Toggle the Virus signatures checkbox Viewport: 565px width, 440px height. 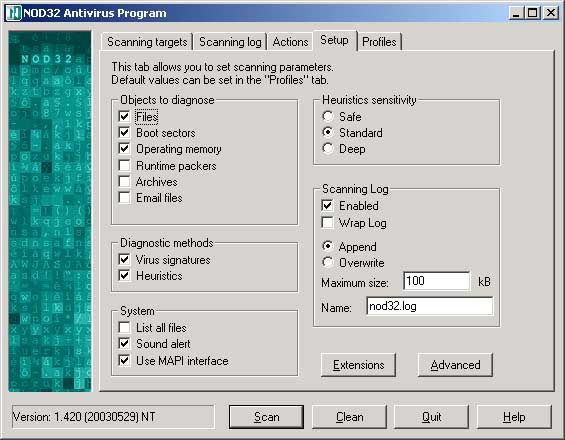click(124, 259)
